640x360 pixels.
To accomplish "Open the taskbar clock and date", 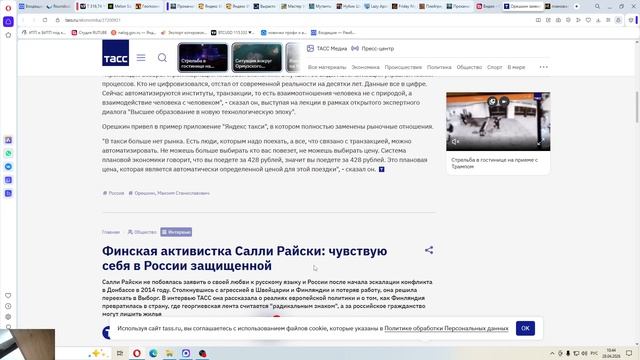I will point(611,353).
